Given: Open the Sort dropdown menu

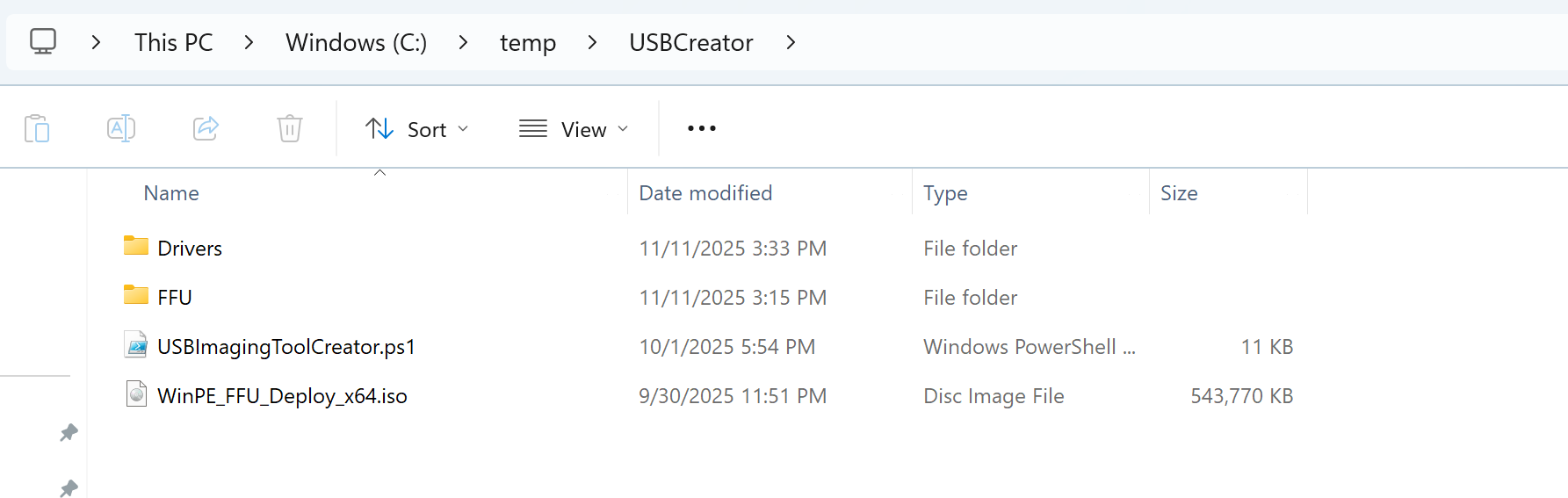Looking at the screenshot, I should (417, 129).
